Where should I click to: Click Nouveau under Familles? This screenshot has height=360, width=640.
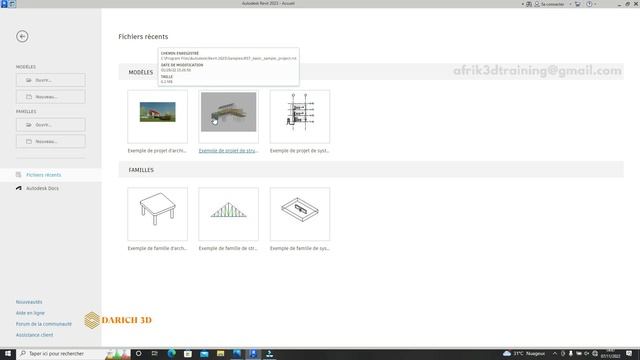[51, 141]
